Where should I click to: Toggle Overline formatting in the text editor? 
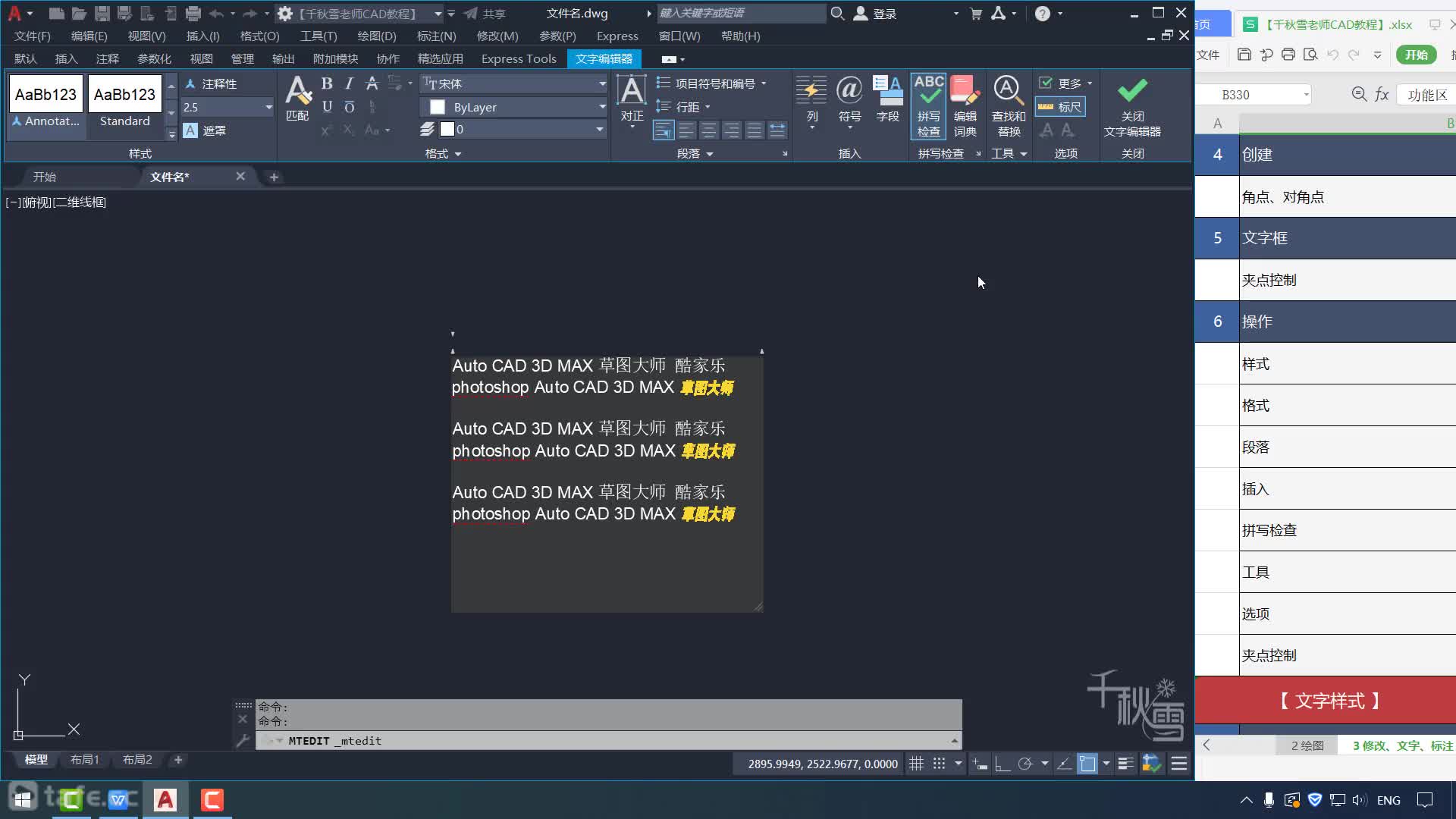coord(349,107)
